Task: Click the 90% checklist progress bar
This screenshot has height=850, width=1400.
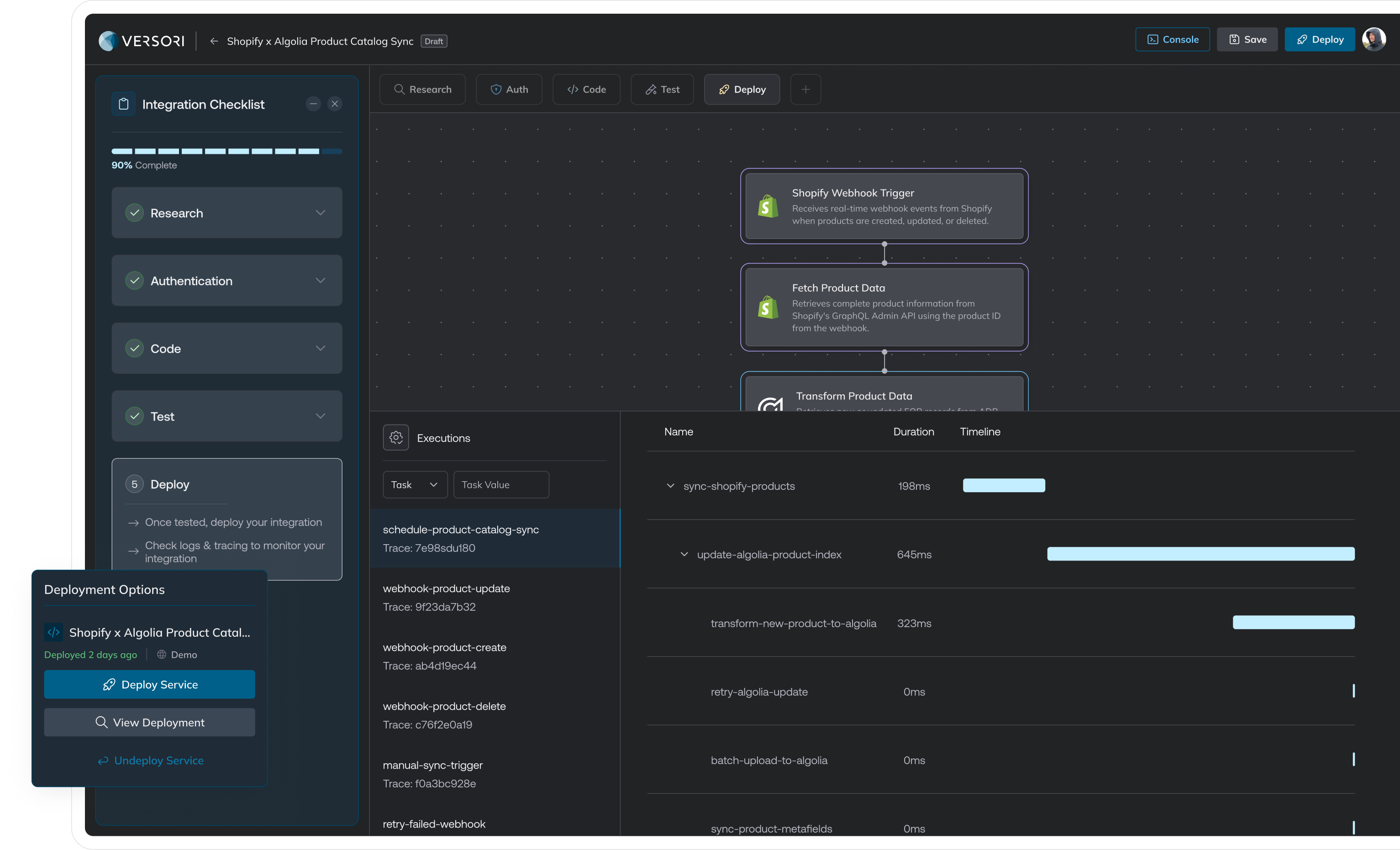Action: [226, 151]
